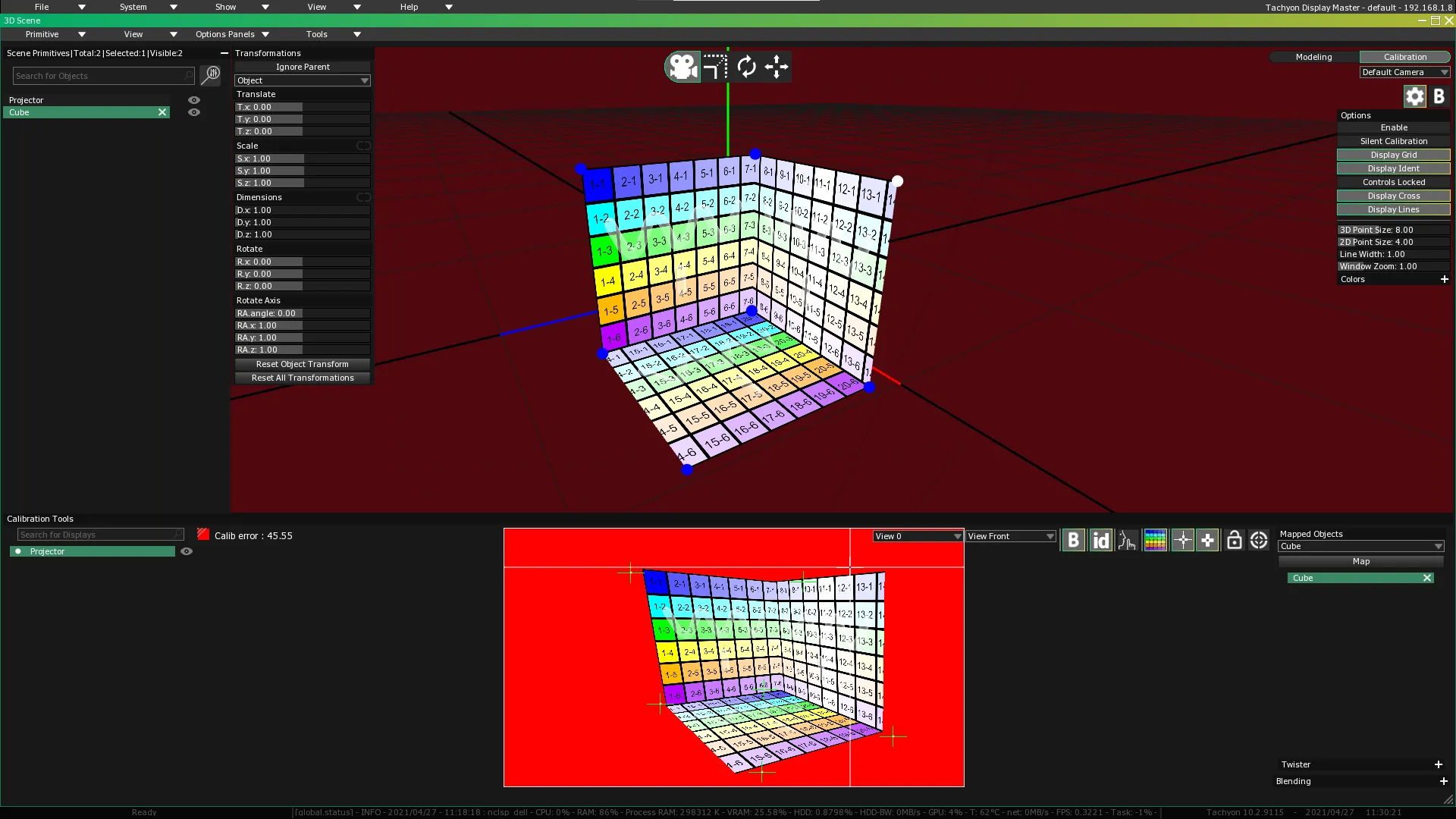Click the Map button
The height and width of the screenshot is (819, 1456).
[x=1361, y=561]
